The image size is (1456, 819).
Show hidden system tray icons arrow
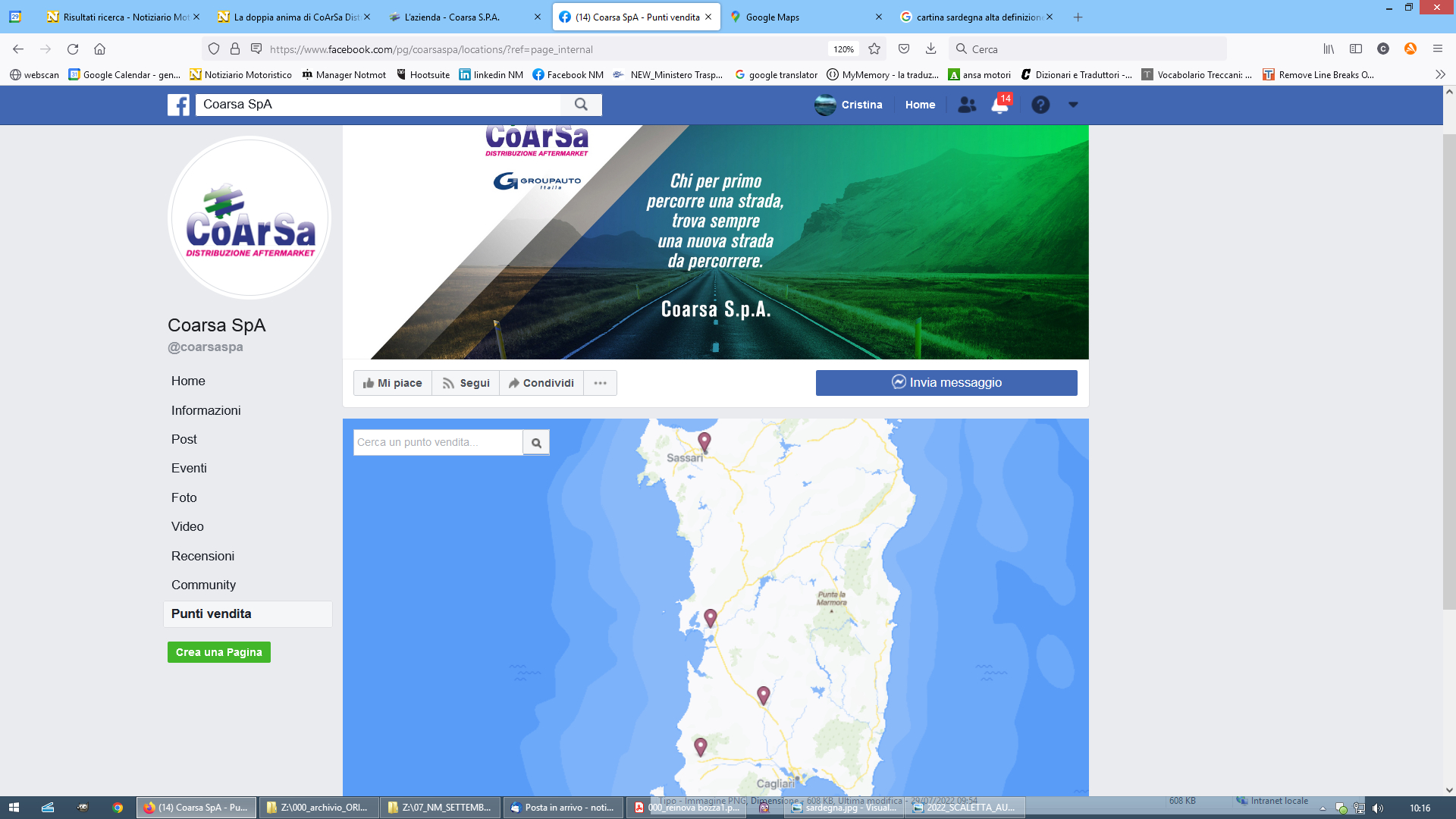click(1323, 808)
